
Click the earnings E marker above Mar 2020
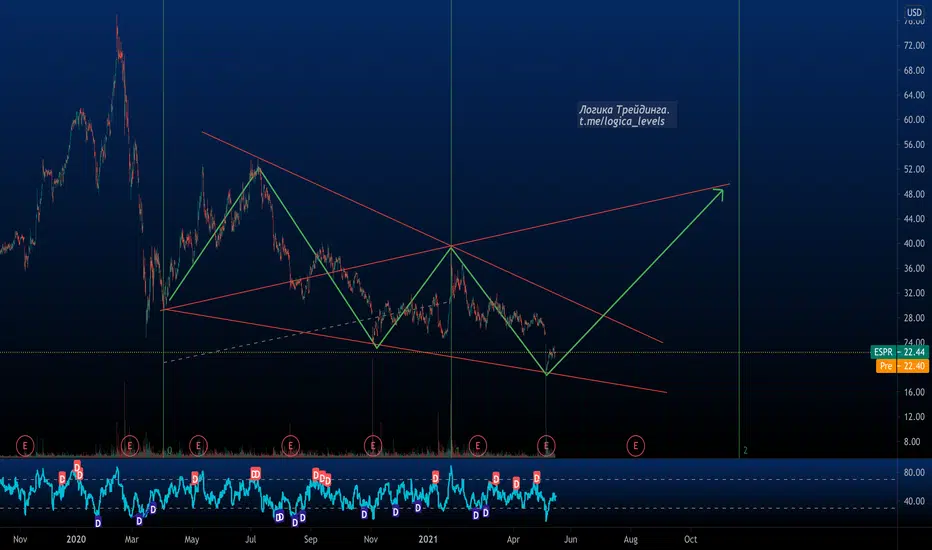130,445
